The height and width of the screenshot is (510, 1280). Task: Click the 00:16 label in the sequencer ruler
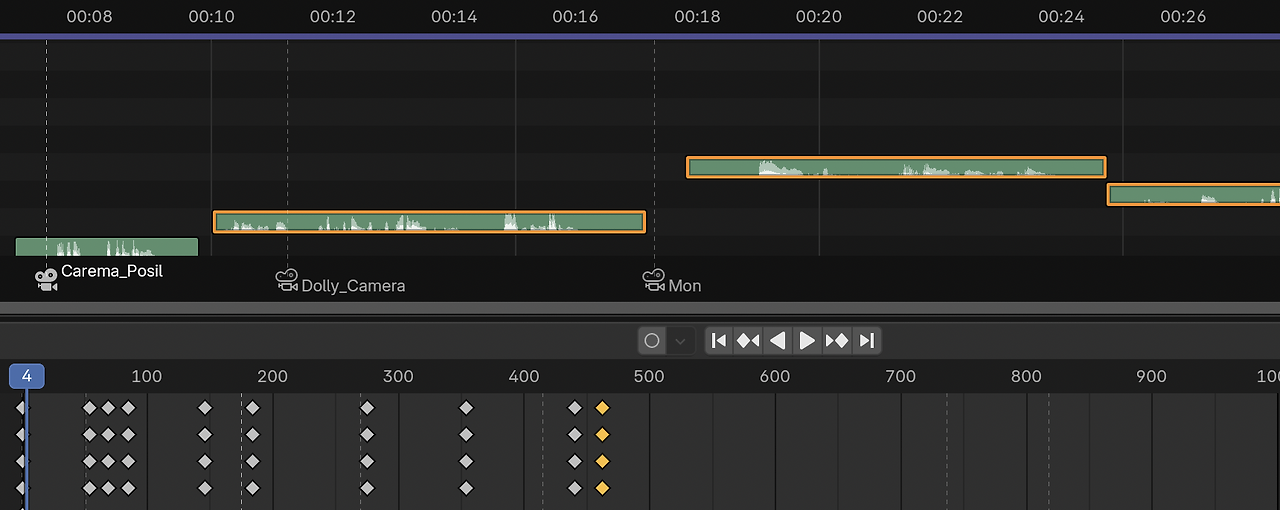tap(575, 17)
